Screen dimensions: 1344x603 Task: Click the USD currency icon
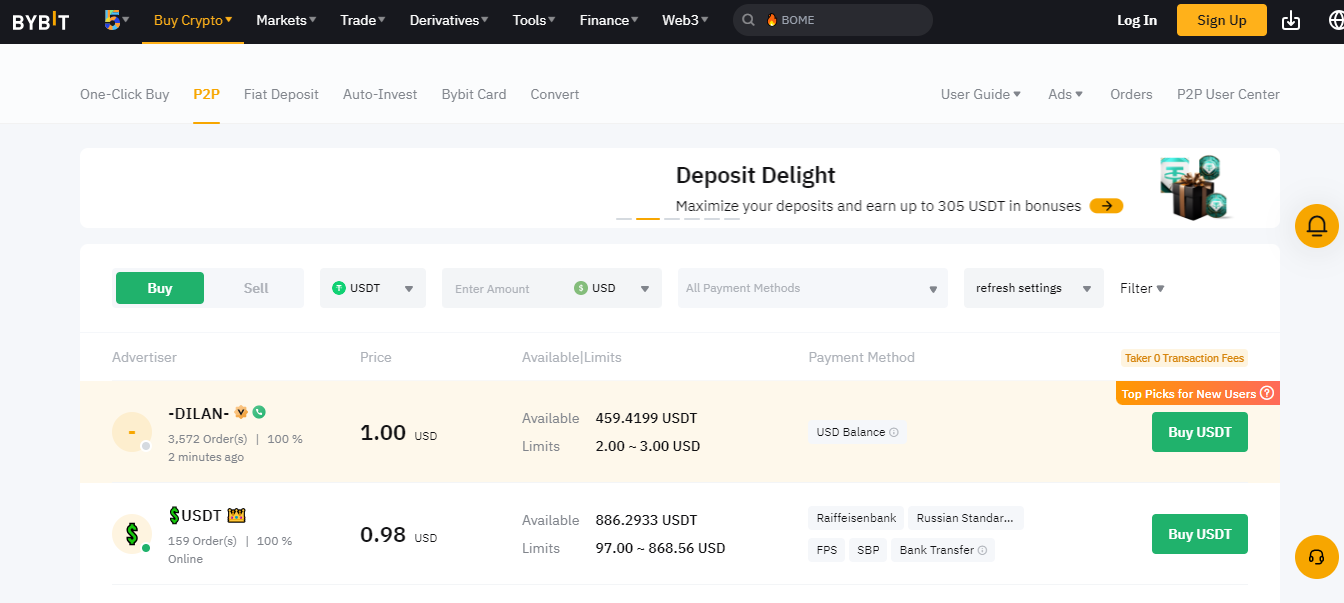pyautogui.click(x=581, y=288)
